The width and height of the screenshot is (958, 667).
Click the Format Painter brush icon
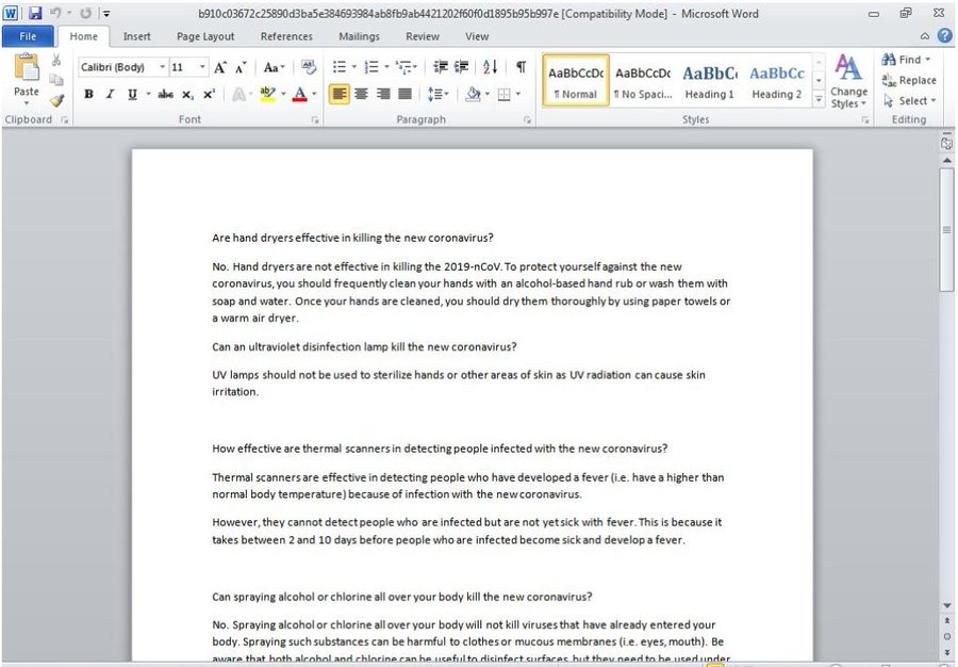pos(56,100)
